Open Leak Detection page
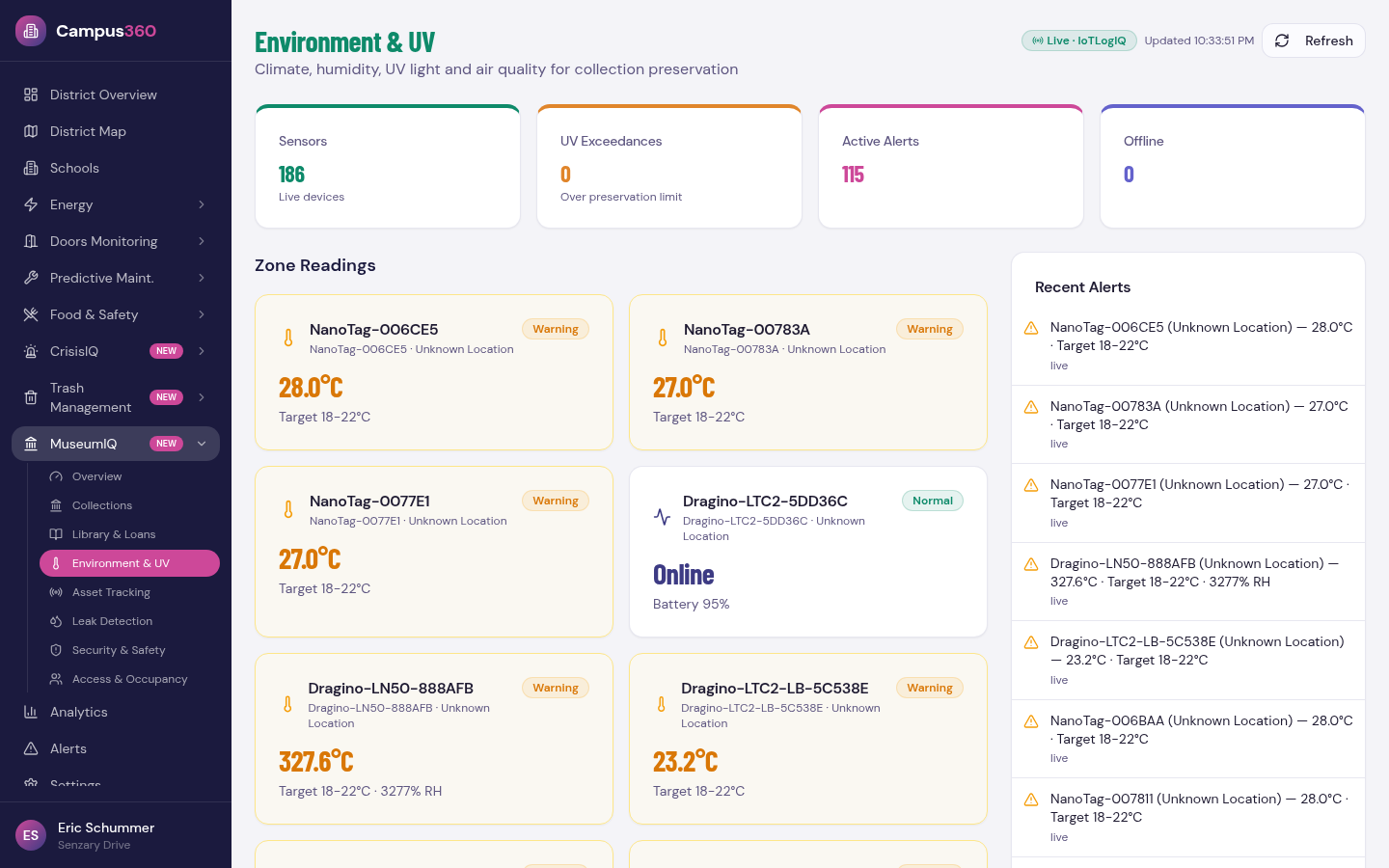Viewport: 1389px width, 868px height. pos(129,621)
